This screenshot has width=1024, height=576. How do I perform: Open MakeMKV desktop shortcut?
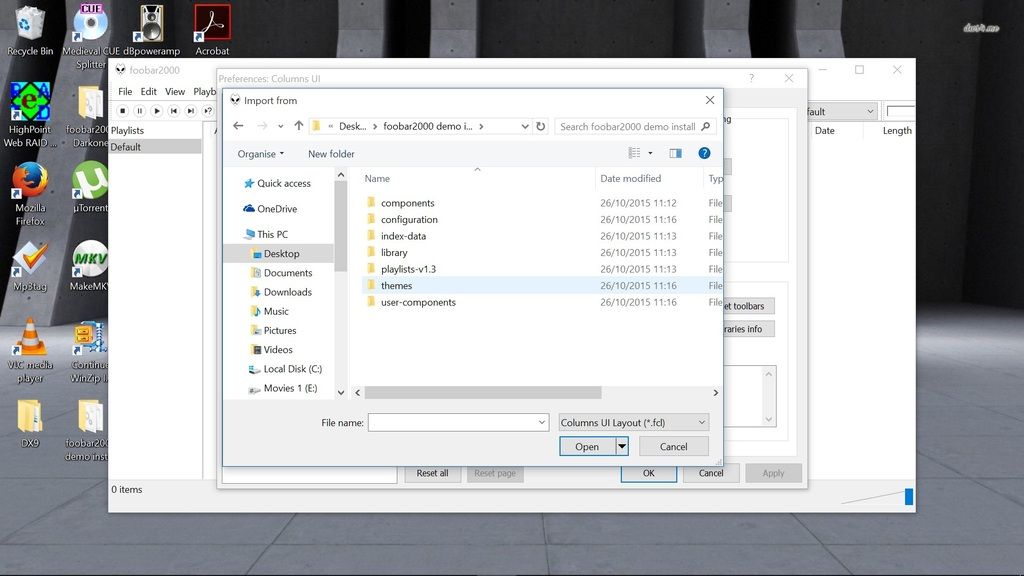89,266
